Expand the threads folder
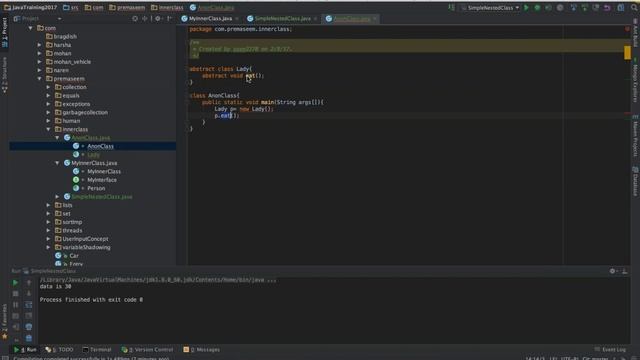The height and width of the screenshot is (360, 640). tap(49, 231)
